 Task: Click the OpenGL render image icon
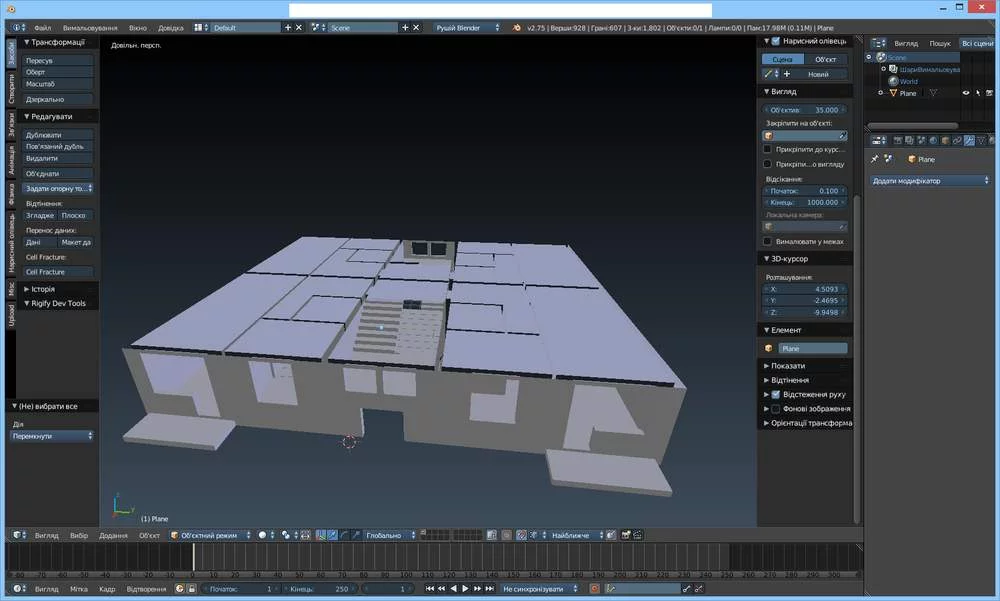pyautogui.click(x=625, y=535)
